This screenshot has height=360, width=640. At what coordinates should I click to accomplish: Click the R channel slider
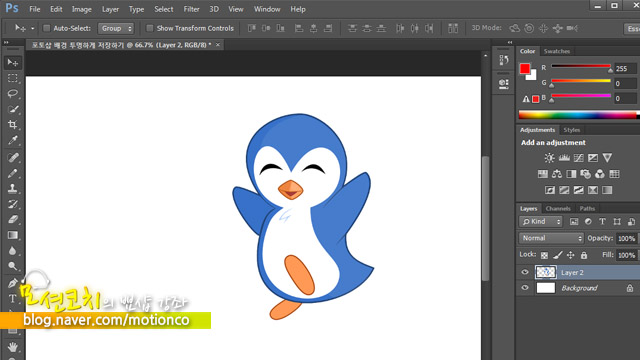click(x=581, y=66)
